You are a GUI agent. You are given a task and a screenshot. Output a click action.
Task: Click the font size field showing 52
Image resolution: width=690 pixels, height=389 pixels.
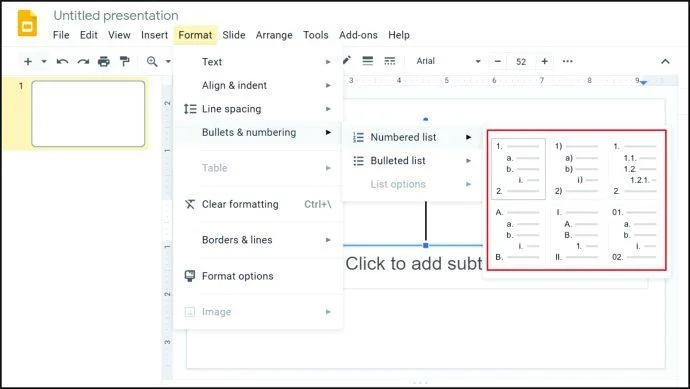521,62
